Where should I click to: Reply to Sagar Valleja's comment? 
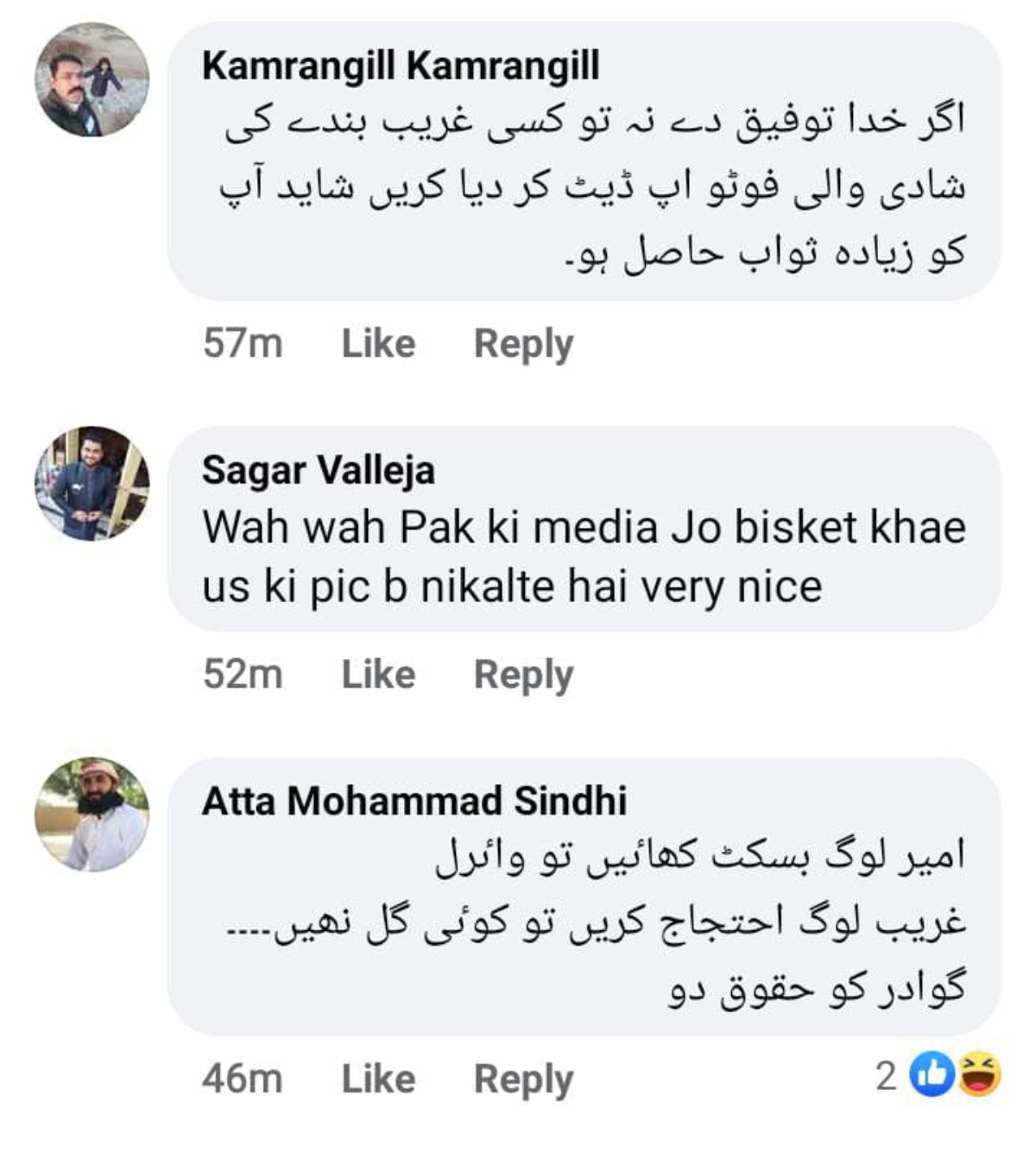(x=523, y=675)
